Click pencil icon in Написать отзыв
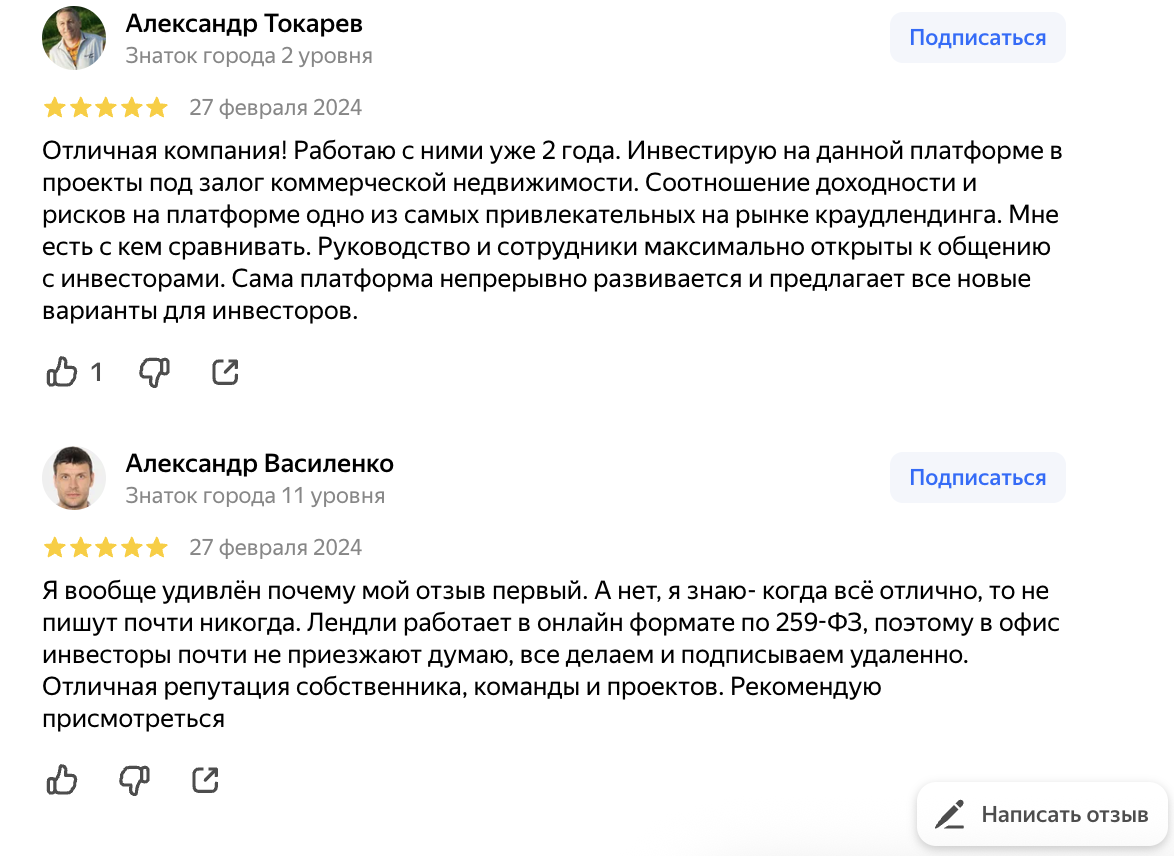Screen dimensions: 1174x856 tap(949, 814)
